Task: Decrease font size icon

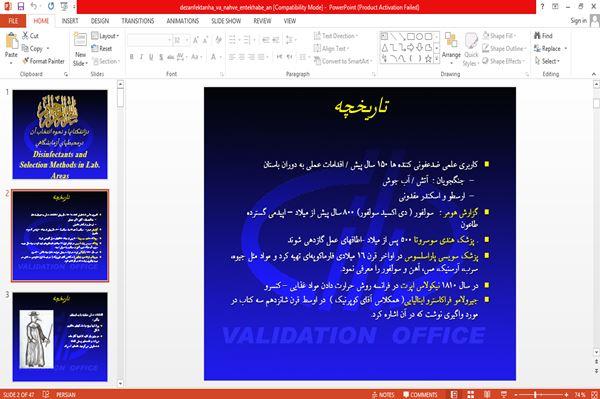Action: pyautogui.click(x=206, y=40)
